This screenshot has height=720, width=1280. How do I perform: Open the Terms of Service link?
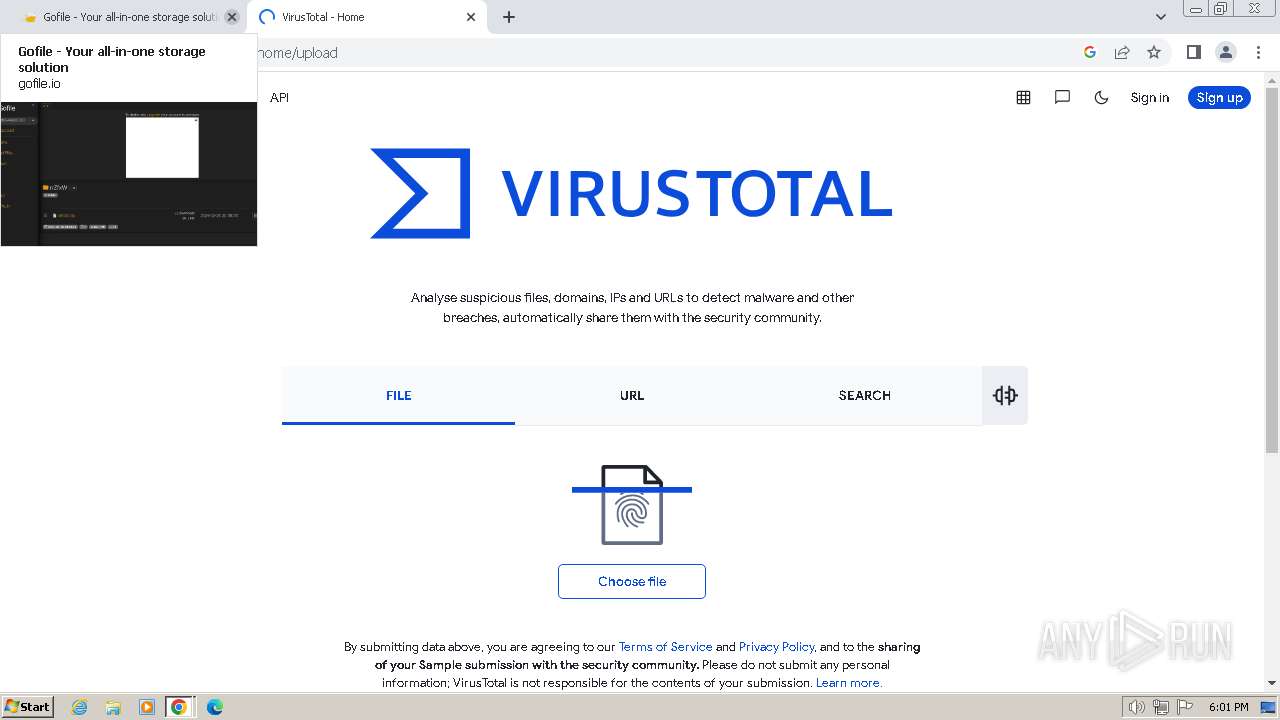coord(666,647)
